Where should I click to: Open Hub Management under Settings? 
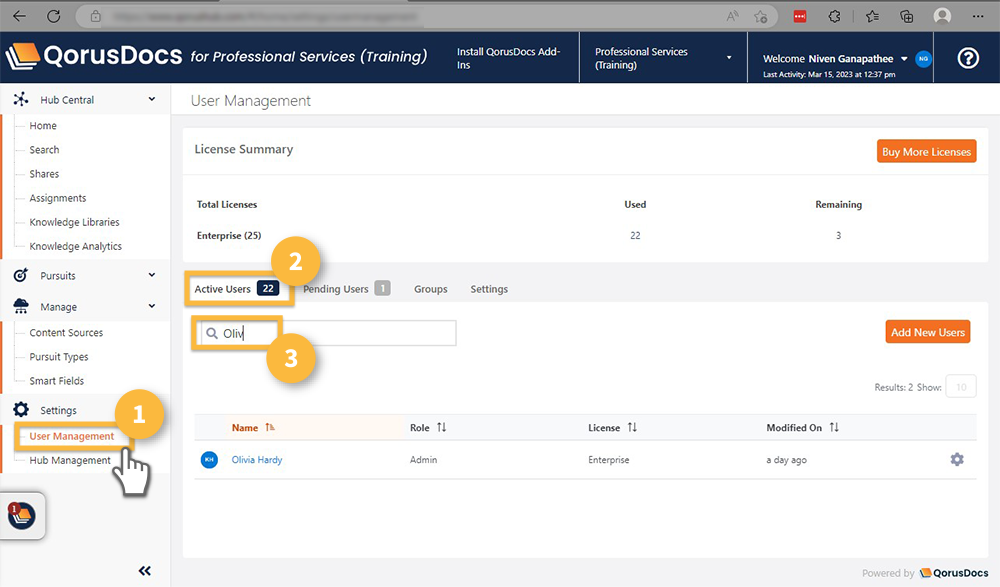pyautogui.click(x=70, y=461)
